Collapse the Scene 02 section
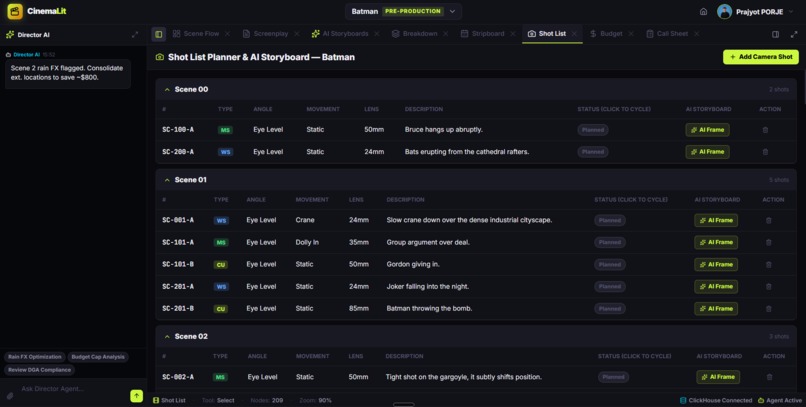Screen dimensions: 806x407 pos(167,337)
